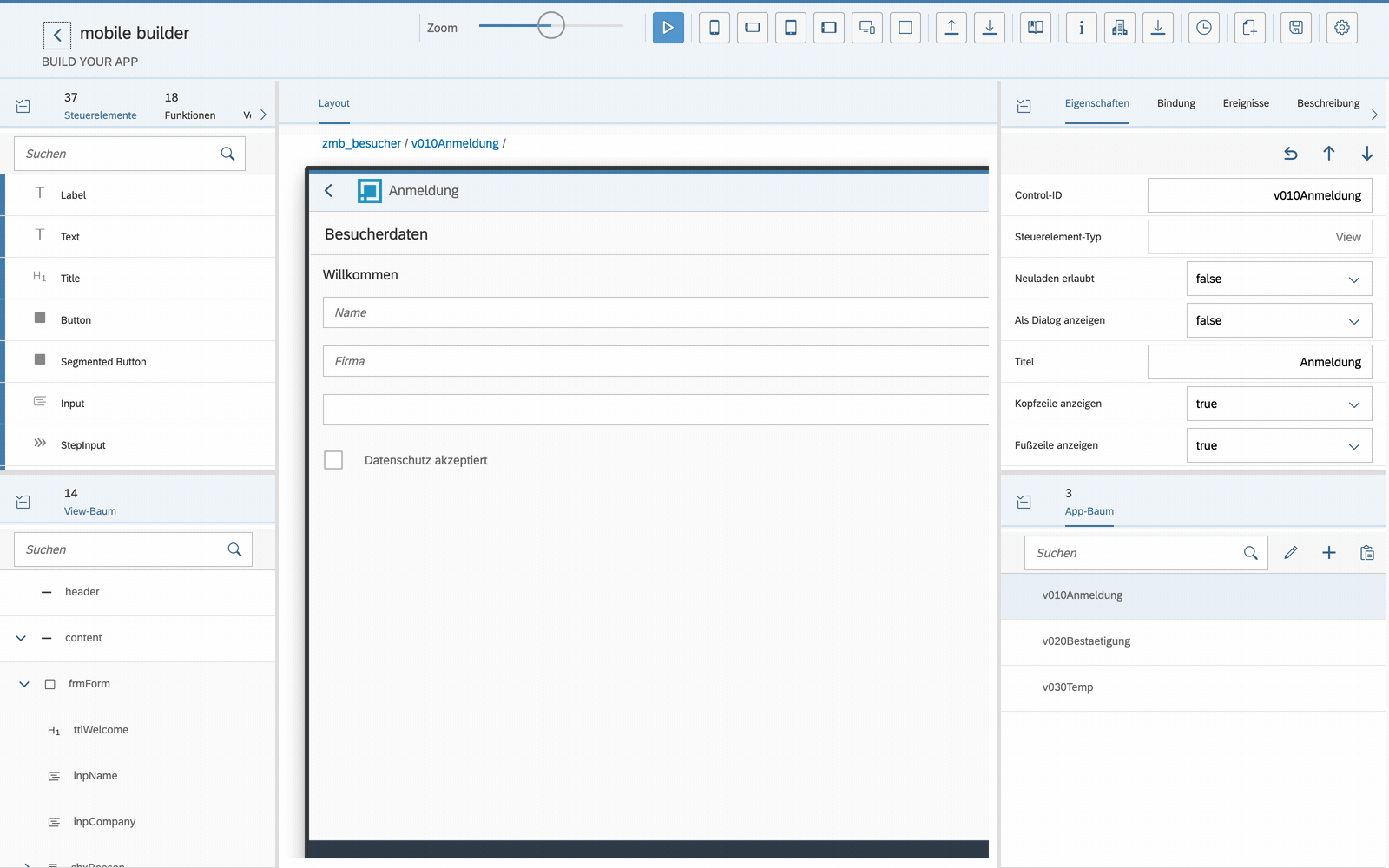1389x868 pixels.
Task: Open settings gear in toolbar
Action: click(1342, 28)
